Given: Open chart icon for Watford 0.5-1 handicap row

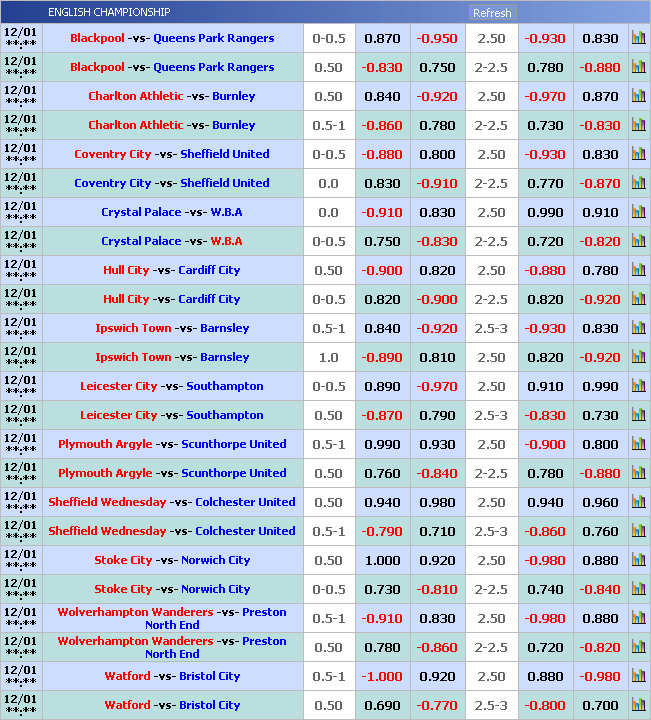Looking at the screenshot, I should [638, 676].
